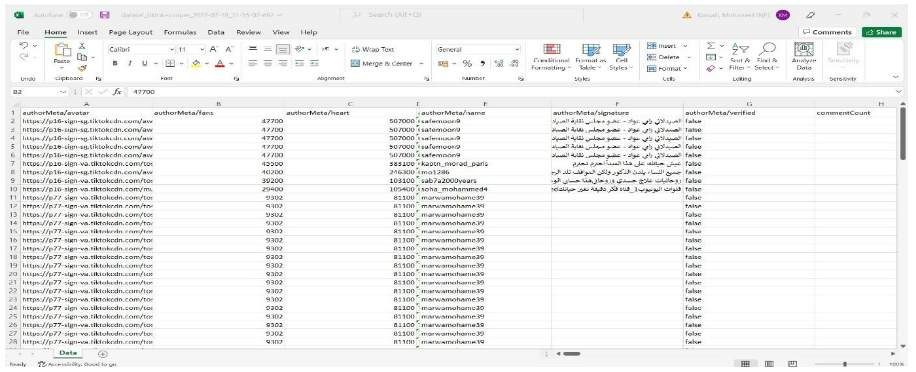Click the pen icon in title bar
The image size is (916, 372).
pos(810,15)
